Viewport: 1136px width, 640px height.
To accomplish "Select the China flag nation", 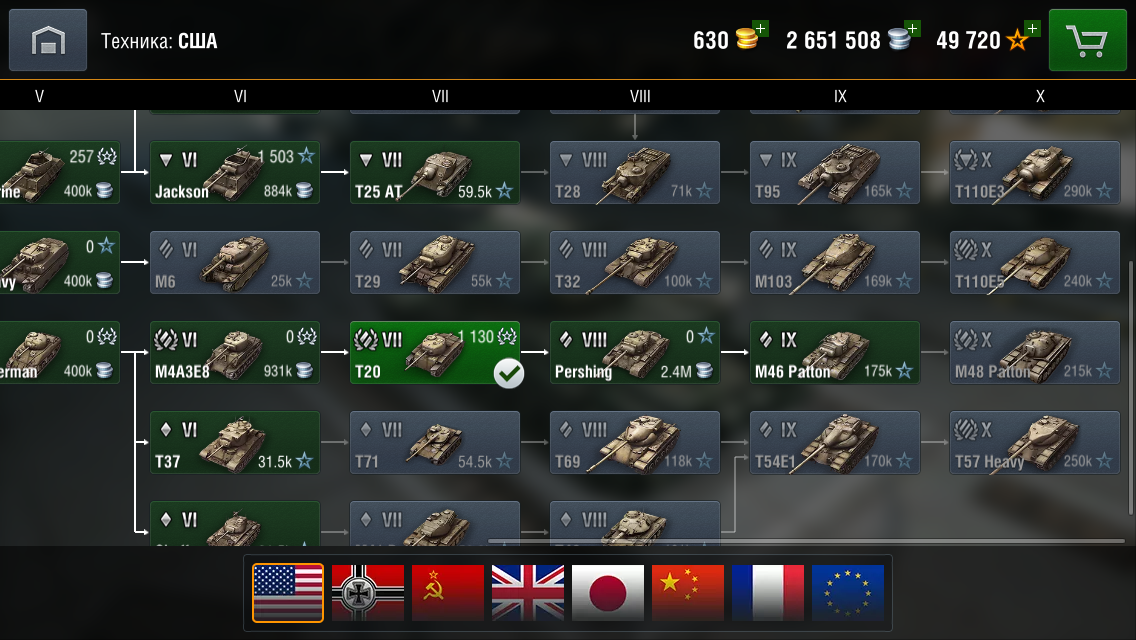I will tap(688, 593).
